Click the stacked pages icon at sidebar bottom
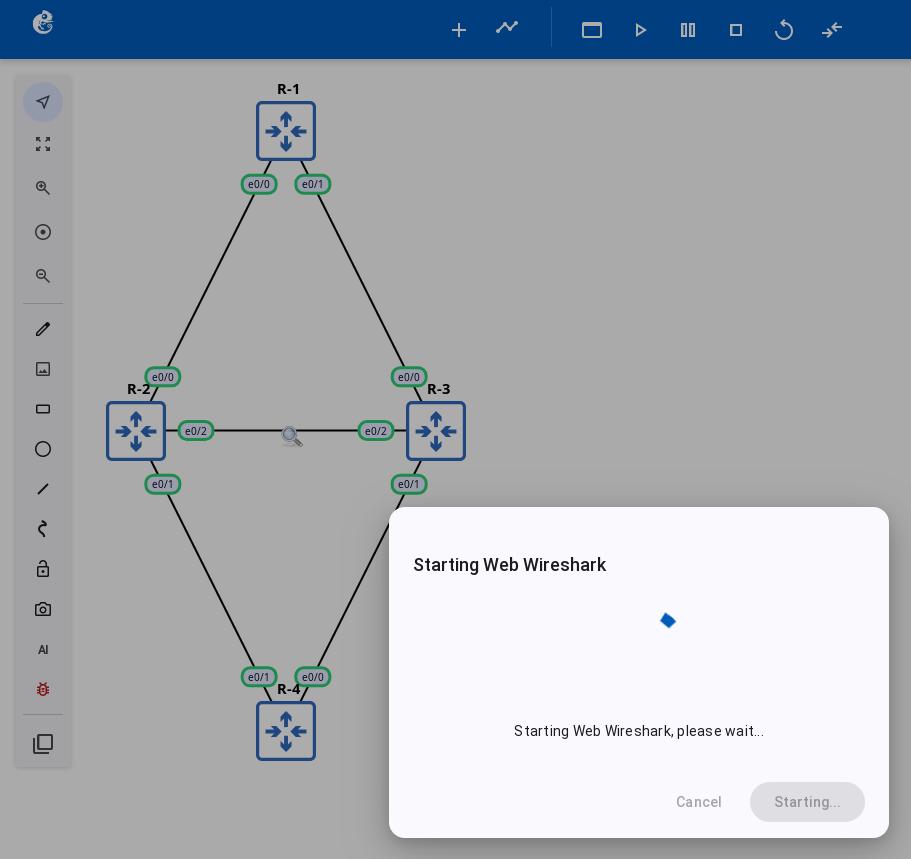911x859 pixels. (43, 744)
